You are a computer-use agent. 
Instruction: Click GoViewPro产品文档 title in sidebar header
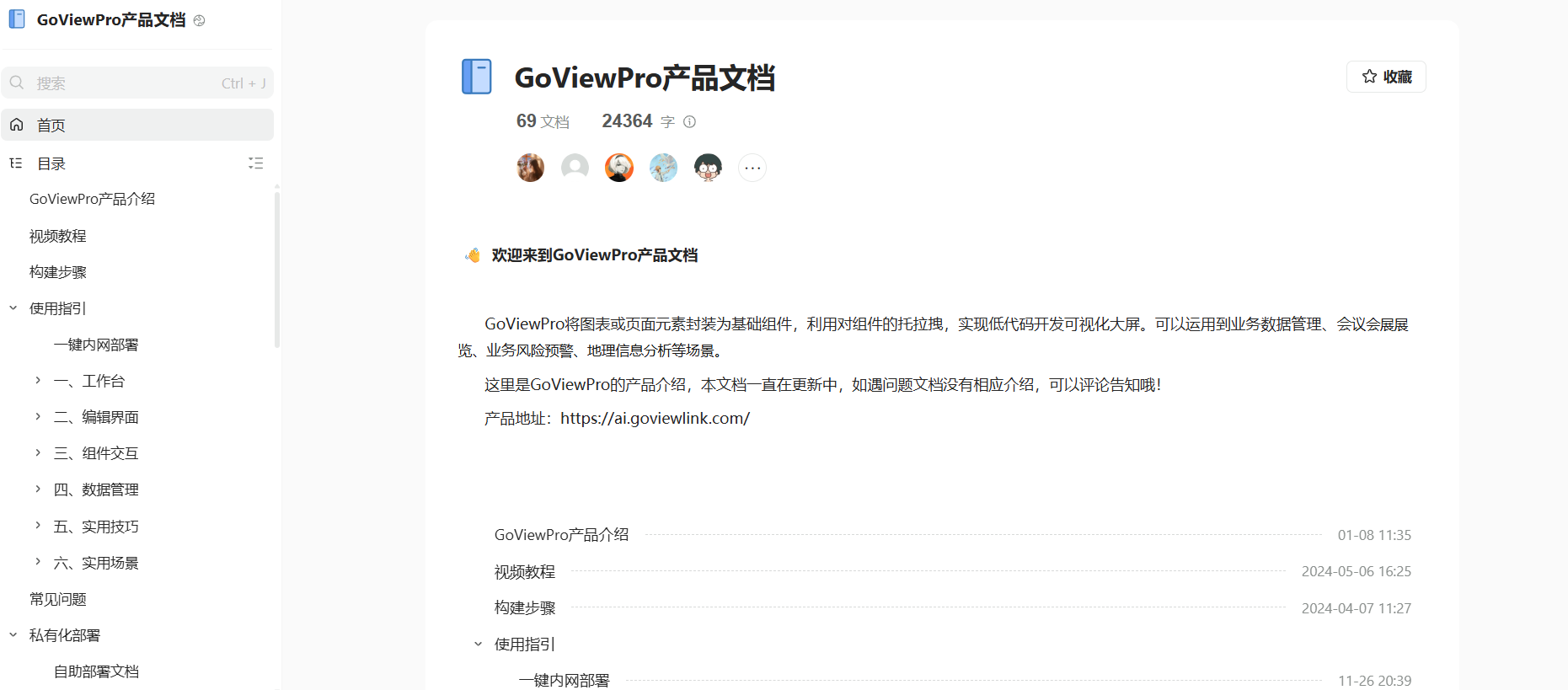click(111, 20)
